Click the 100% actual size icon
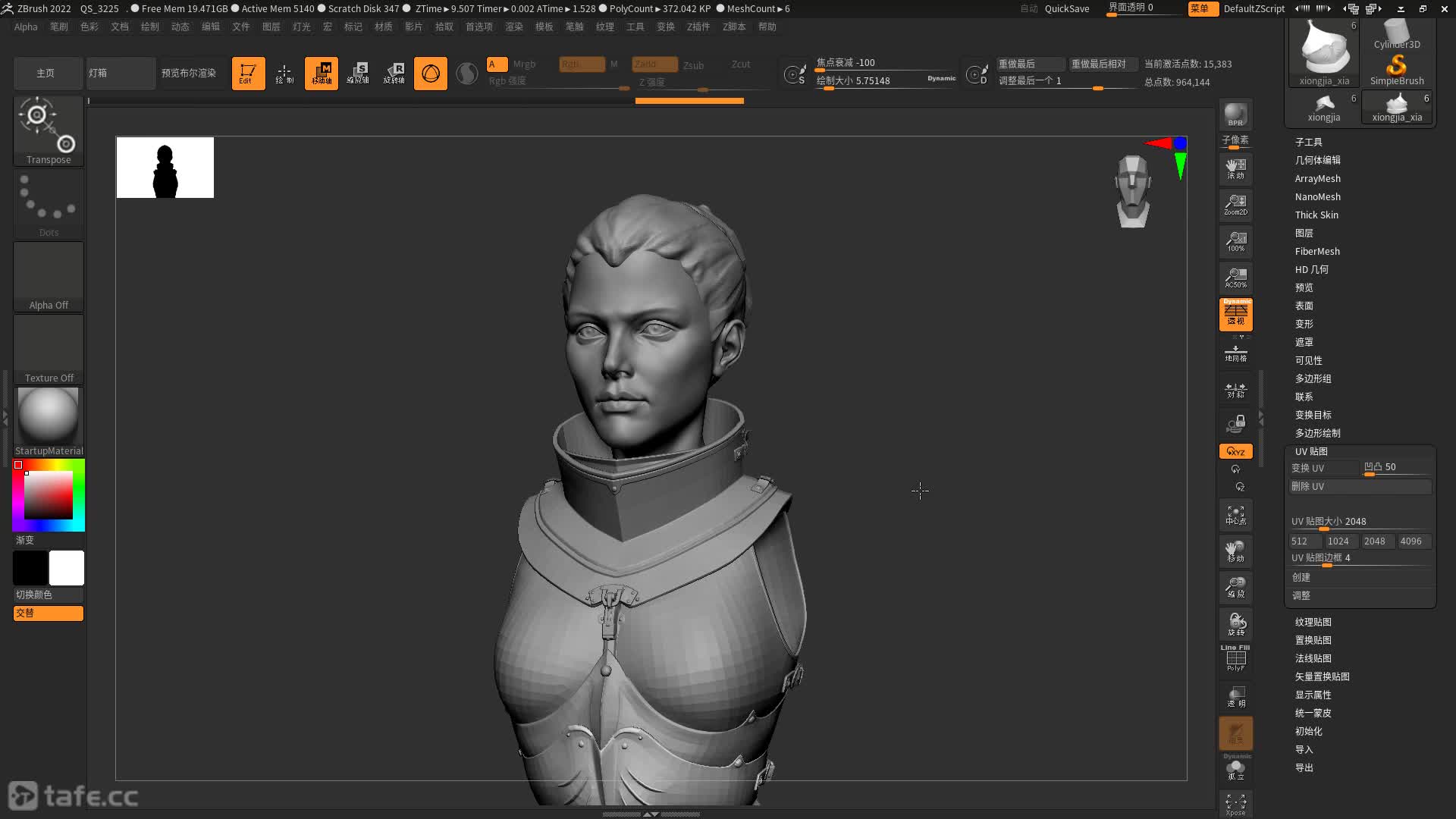The image size is (1456, 819). 1235,241
